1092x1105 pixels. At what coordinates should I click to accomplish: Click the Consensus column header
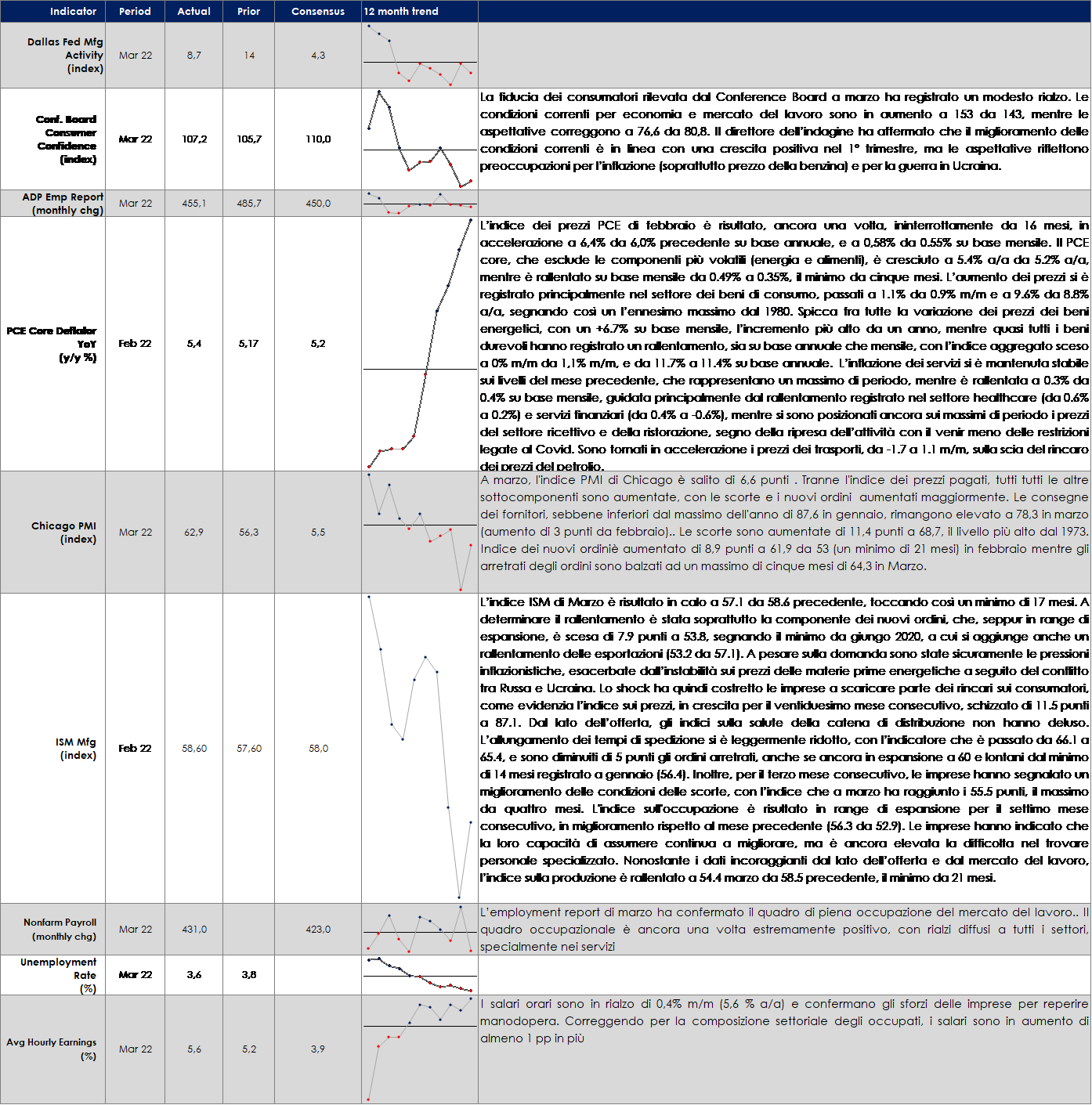tap(317, 12)
